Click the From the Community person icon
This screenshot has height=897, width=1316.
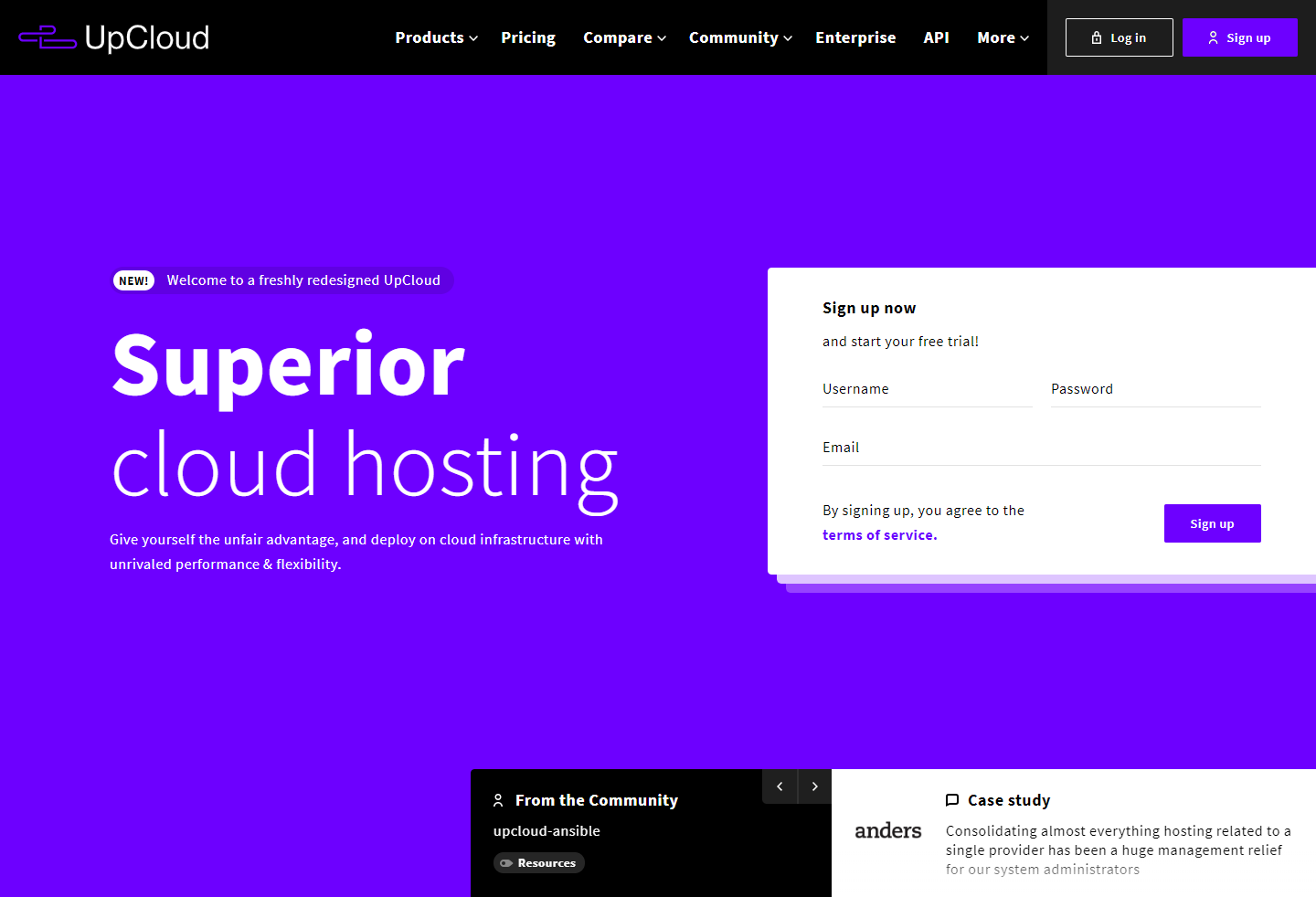[x=498, y=800]
